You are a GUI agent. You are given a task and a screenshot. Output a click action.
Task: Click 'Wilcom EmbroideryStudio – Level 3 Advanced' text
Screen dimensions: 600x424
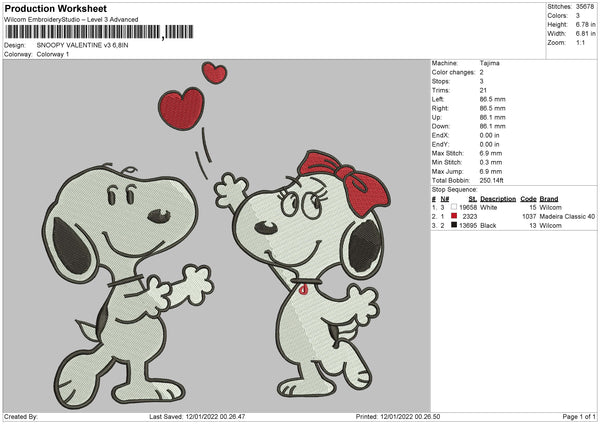[x=71, y=20]
